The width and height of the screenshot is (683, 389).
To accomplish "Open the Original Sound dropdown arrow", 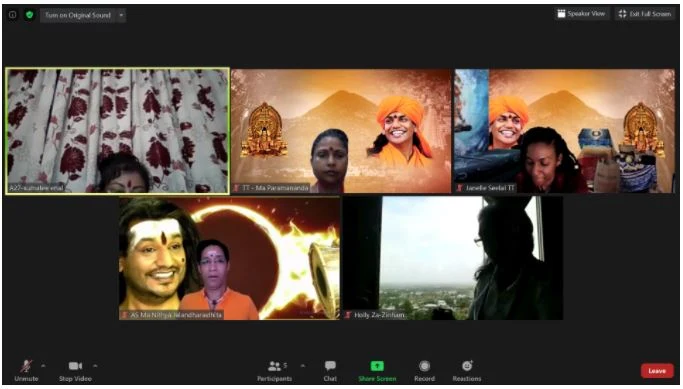I will click(122, 15).
